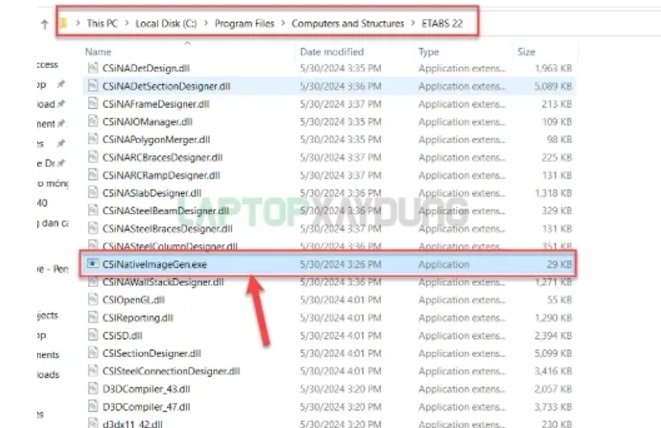
Task: Click the 3,416 KB size cell
Action: [x=553, y=371]
